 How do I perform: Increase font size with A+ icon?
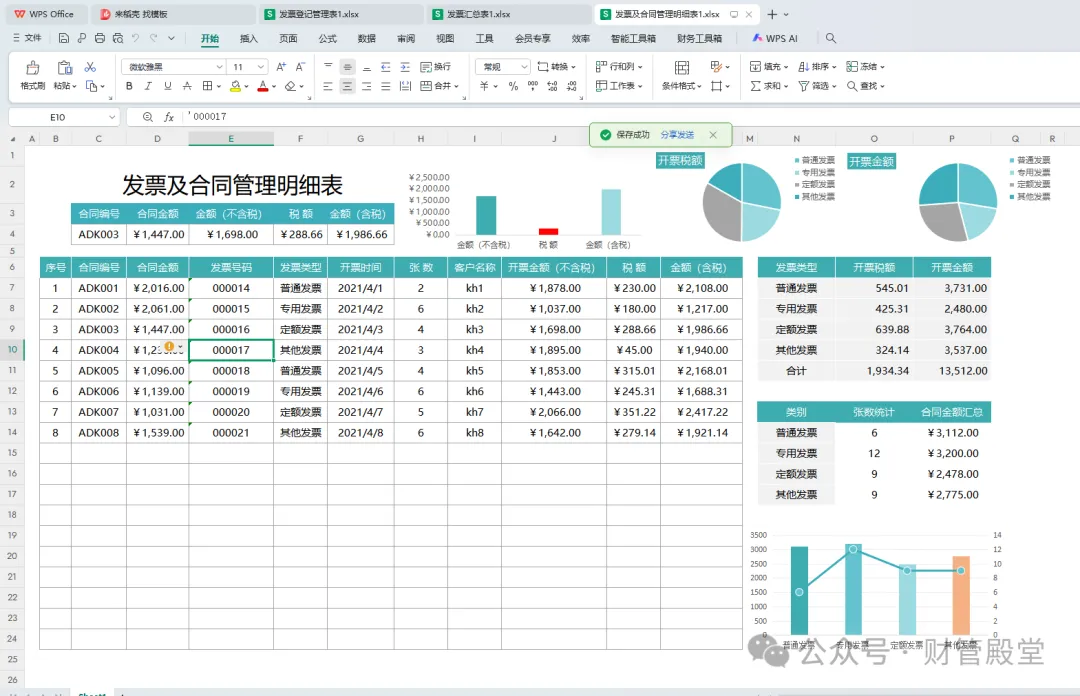tap(281, 67)
